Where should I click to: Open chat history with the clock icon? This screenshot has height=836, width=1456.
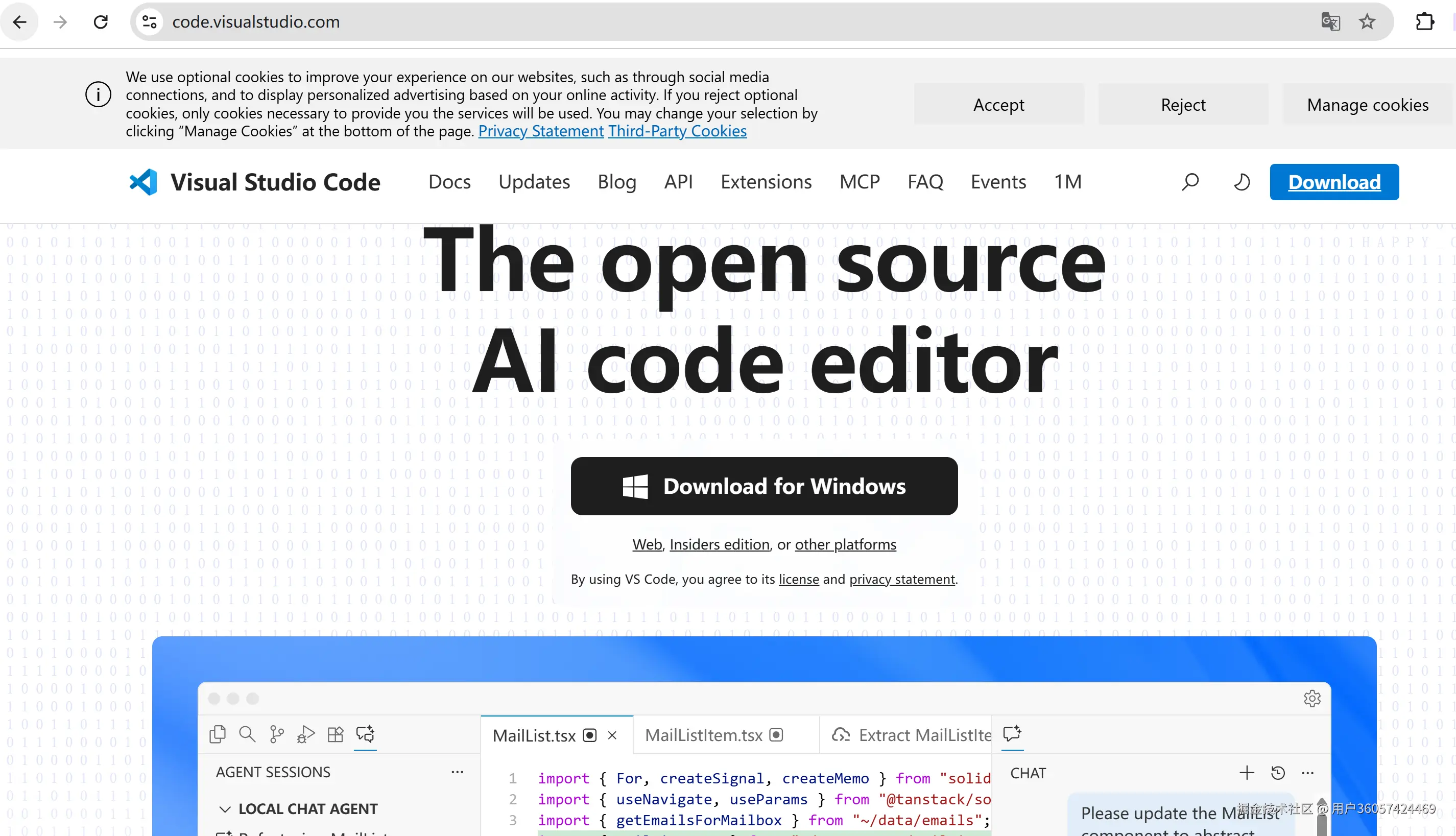(1277, 773)
